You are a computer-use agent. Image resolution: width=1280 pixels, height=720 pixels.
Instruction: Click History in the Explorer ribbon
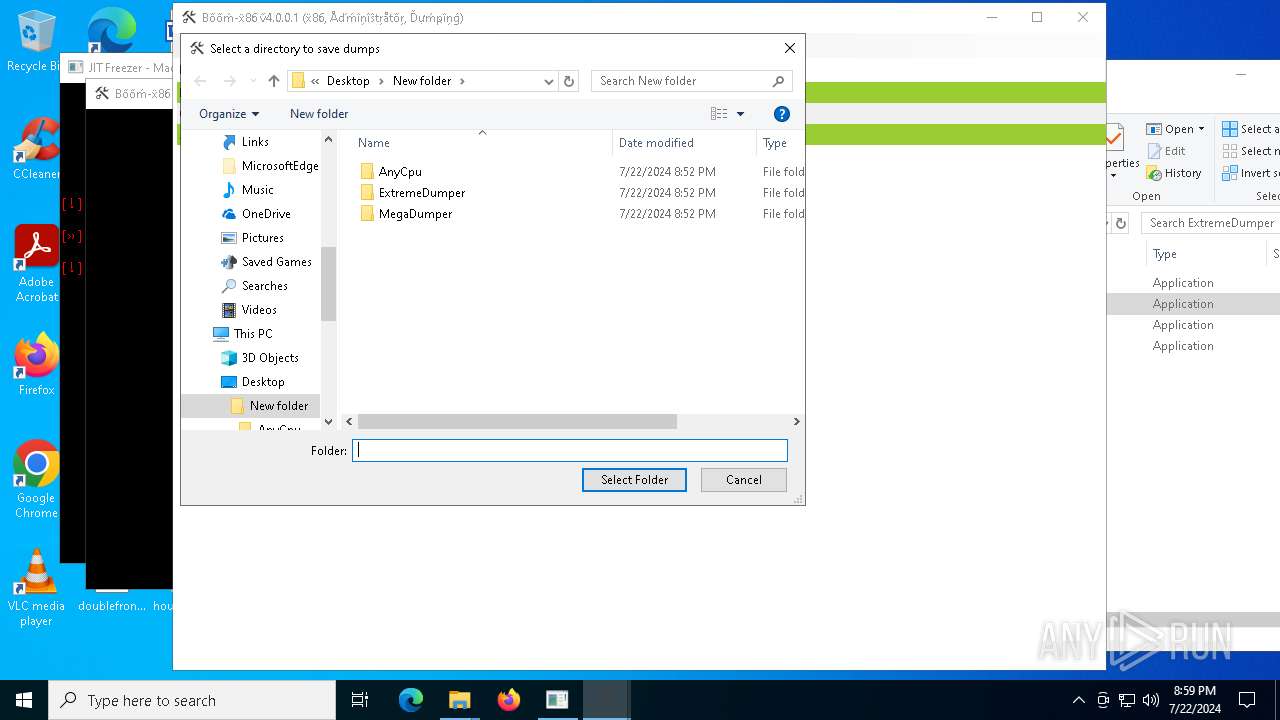[1174, 173]
